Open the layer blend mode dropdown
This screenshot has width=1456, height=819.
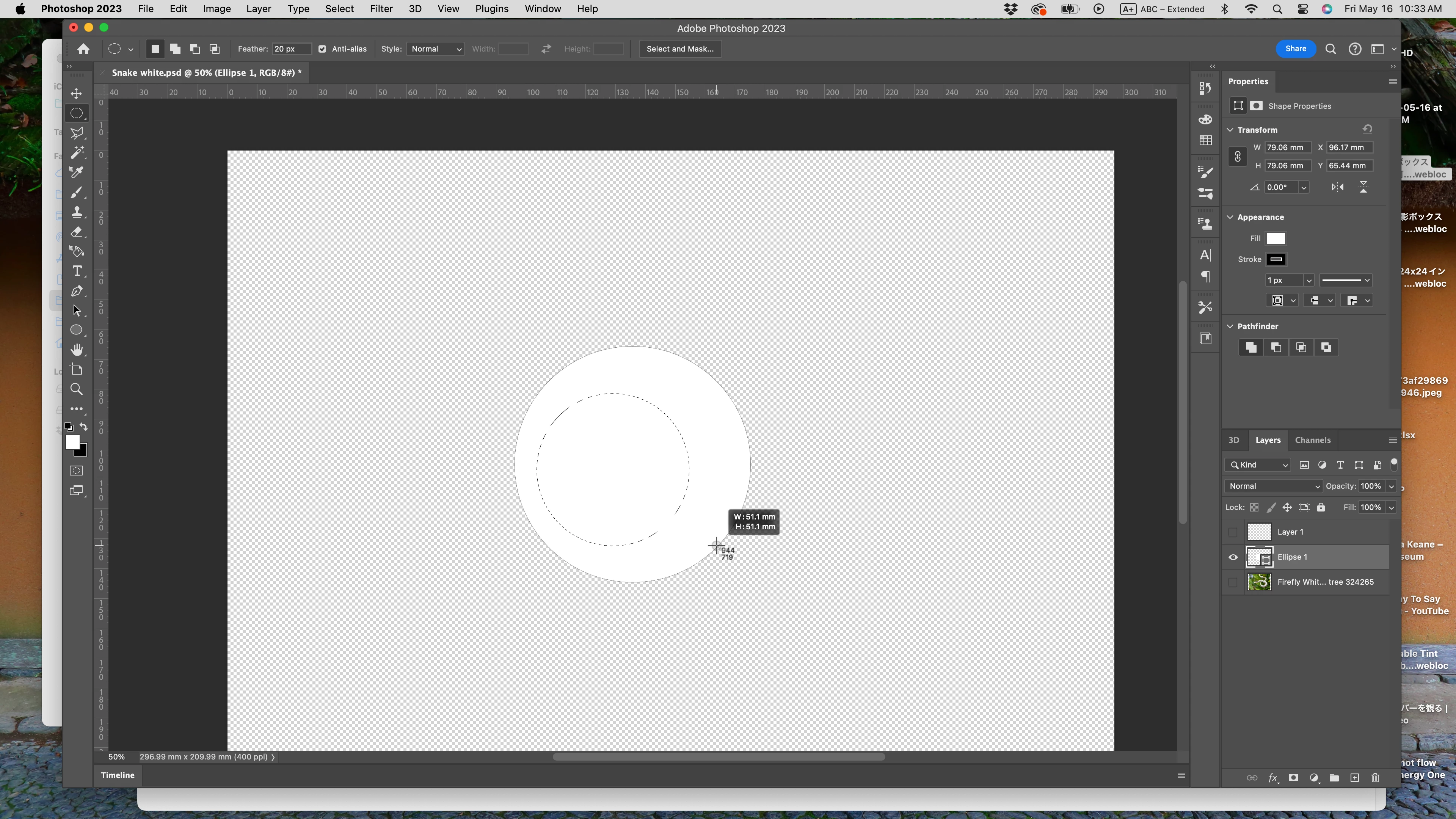point(1274,486)
